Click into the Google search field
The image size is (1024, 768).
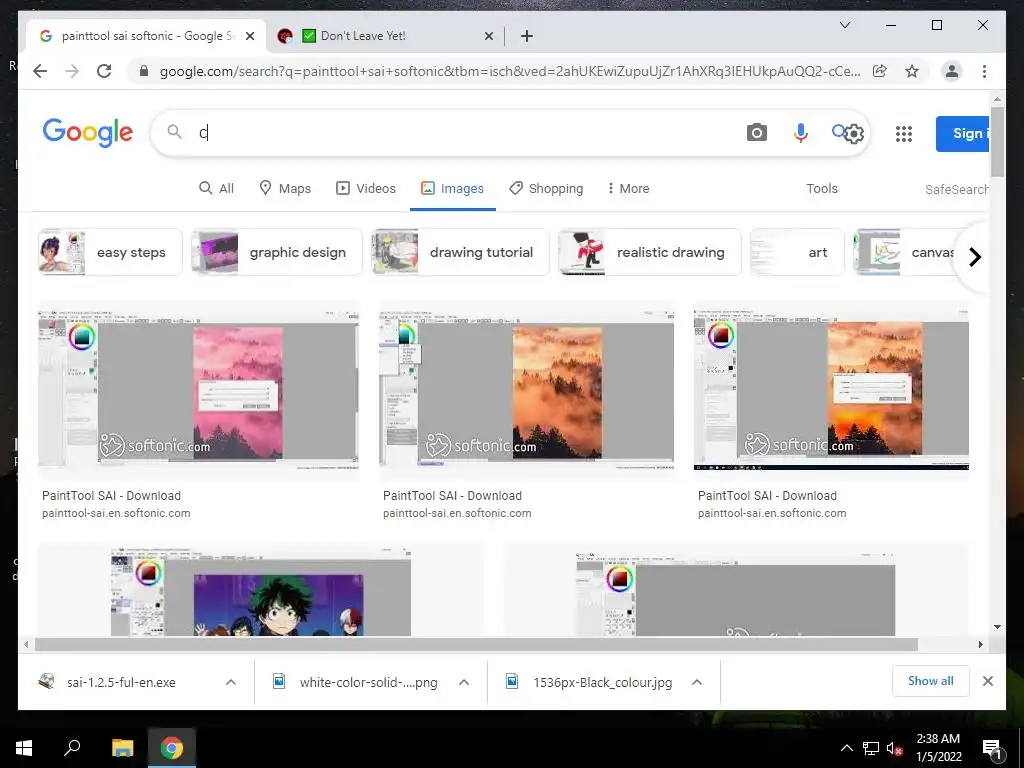tap(457, 133)
